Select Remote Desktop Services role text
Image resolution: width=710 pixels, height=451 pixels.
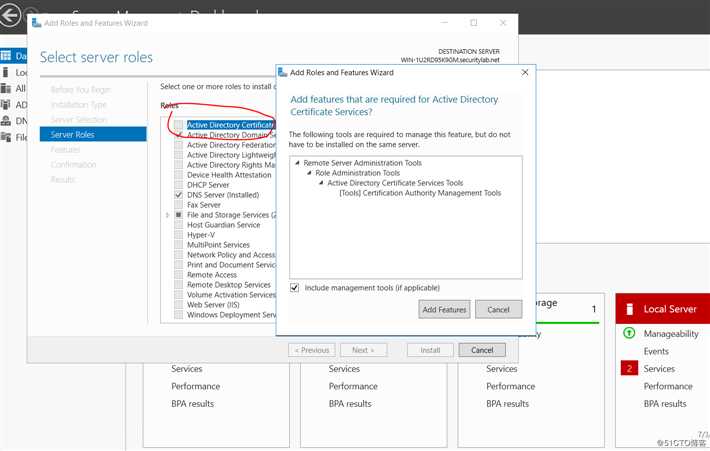point(229,285)
